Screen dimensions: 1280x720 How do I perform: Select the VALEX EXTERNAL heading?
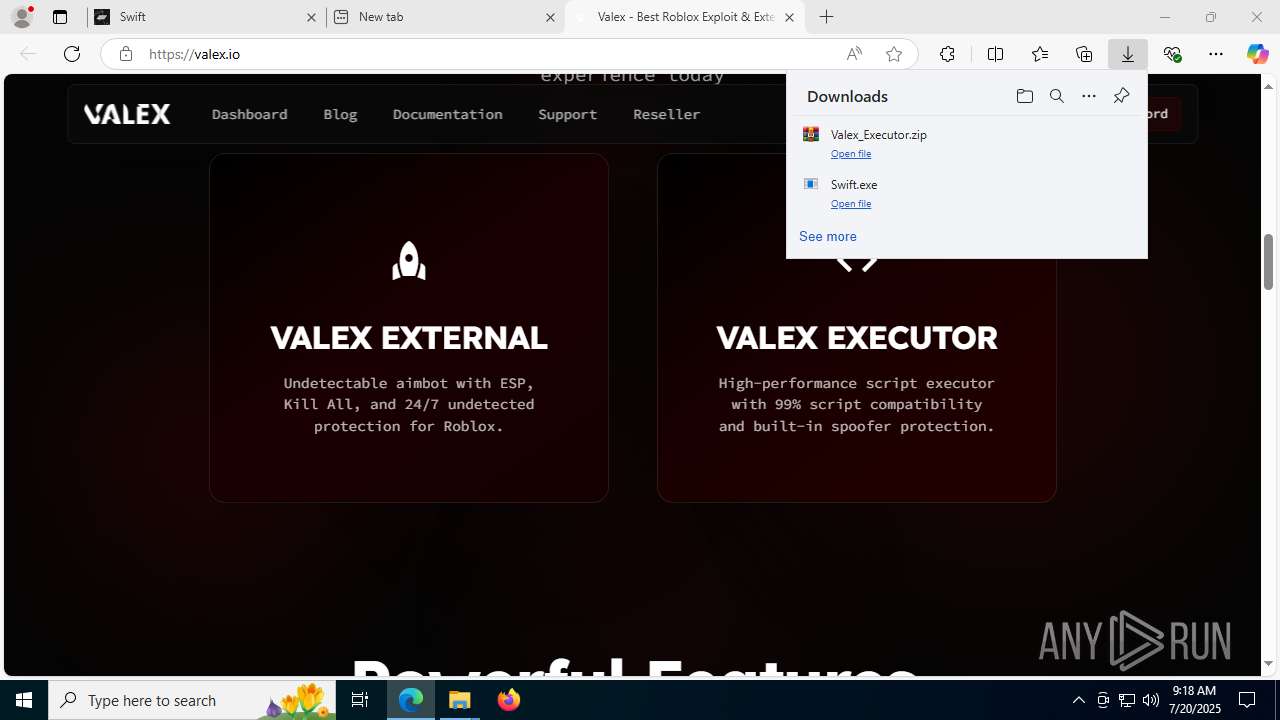409,338
